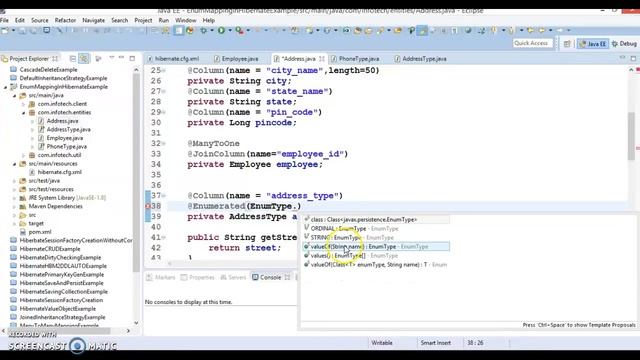640x360 pixels.
Task: Click the Project Explorer horizontal scrollbar thumb
Action: coord(59,331)
